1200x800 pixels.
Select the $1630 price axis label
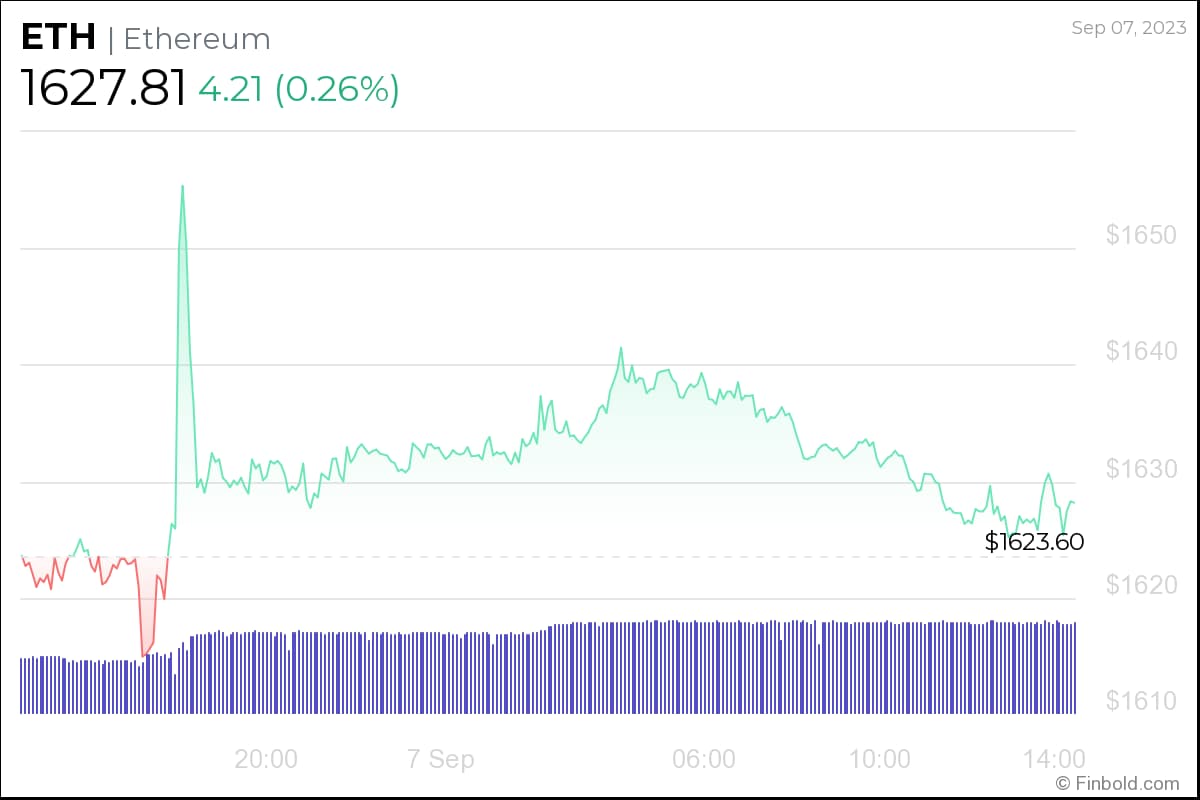[x=1140, y=469]
